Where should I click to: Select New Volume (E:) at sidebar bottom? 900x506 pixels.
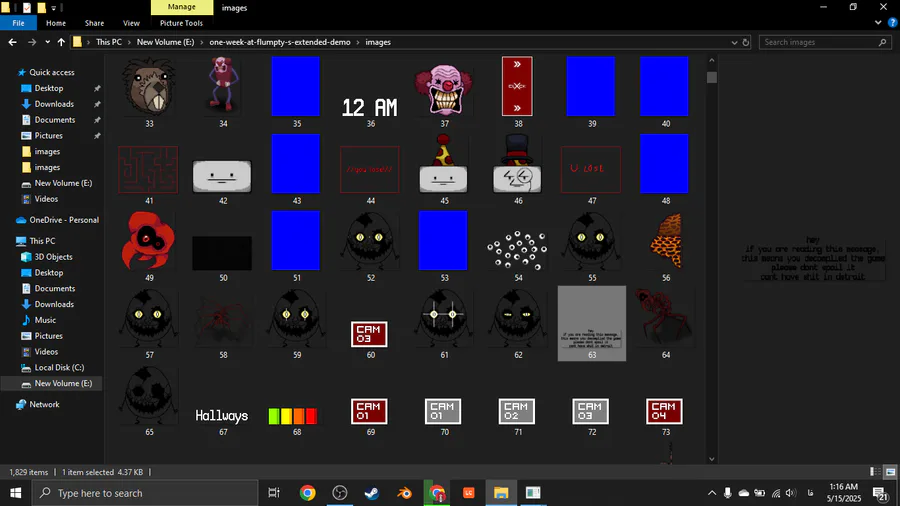(63, 383)
